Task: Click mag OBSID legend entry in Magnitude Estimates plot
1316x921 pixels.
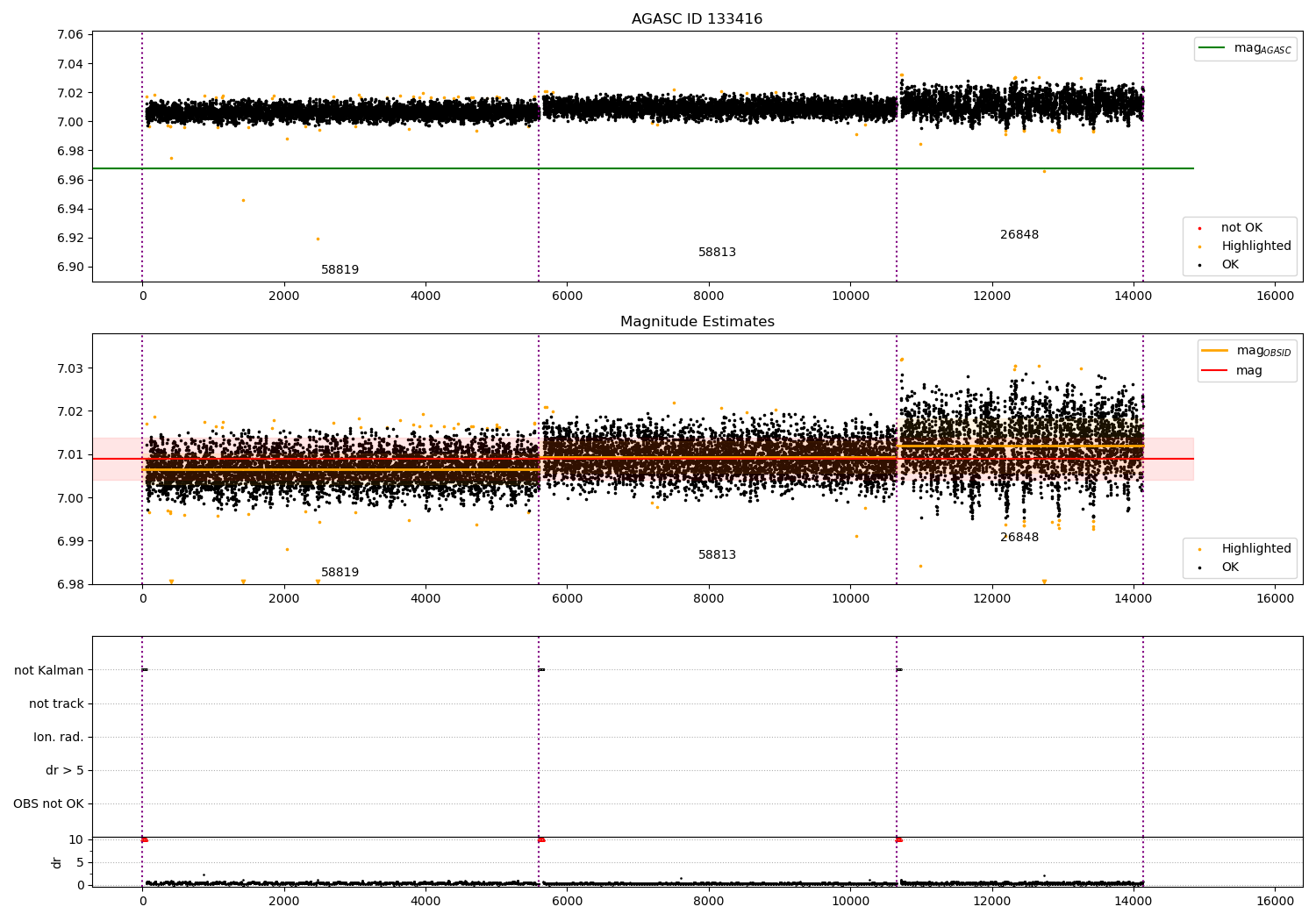Action: [1263, 351]
